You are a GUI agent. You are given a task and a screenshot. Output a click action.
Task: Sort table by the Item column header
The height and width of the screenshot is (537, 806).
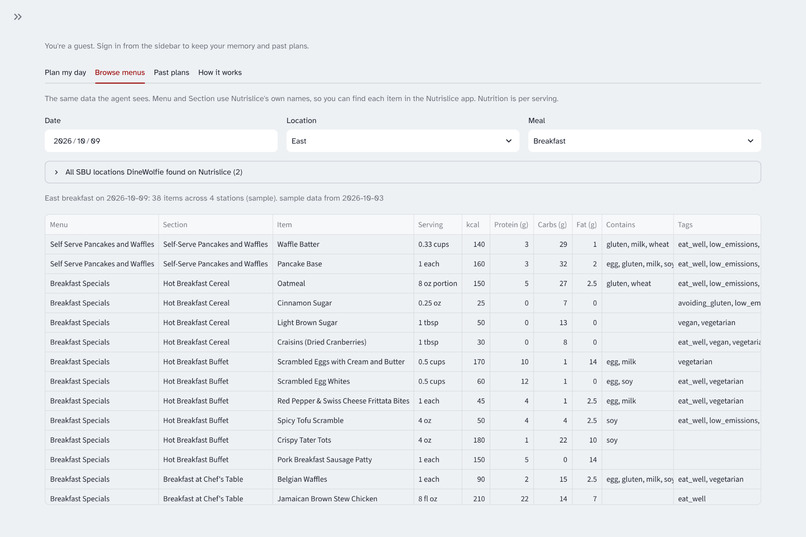pyautogui.click(x=343, y=225)
